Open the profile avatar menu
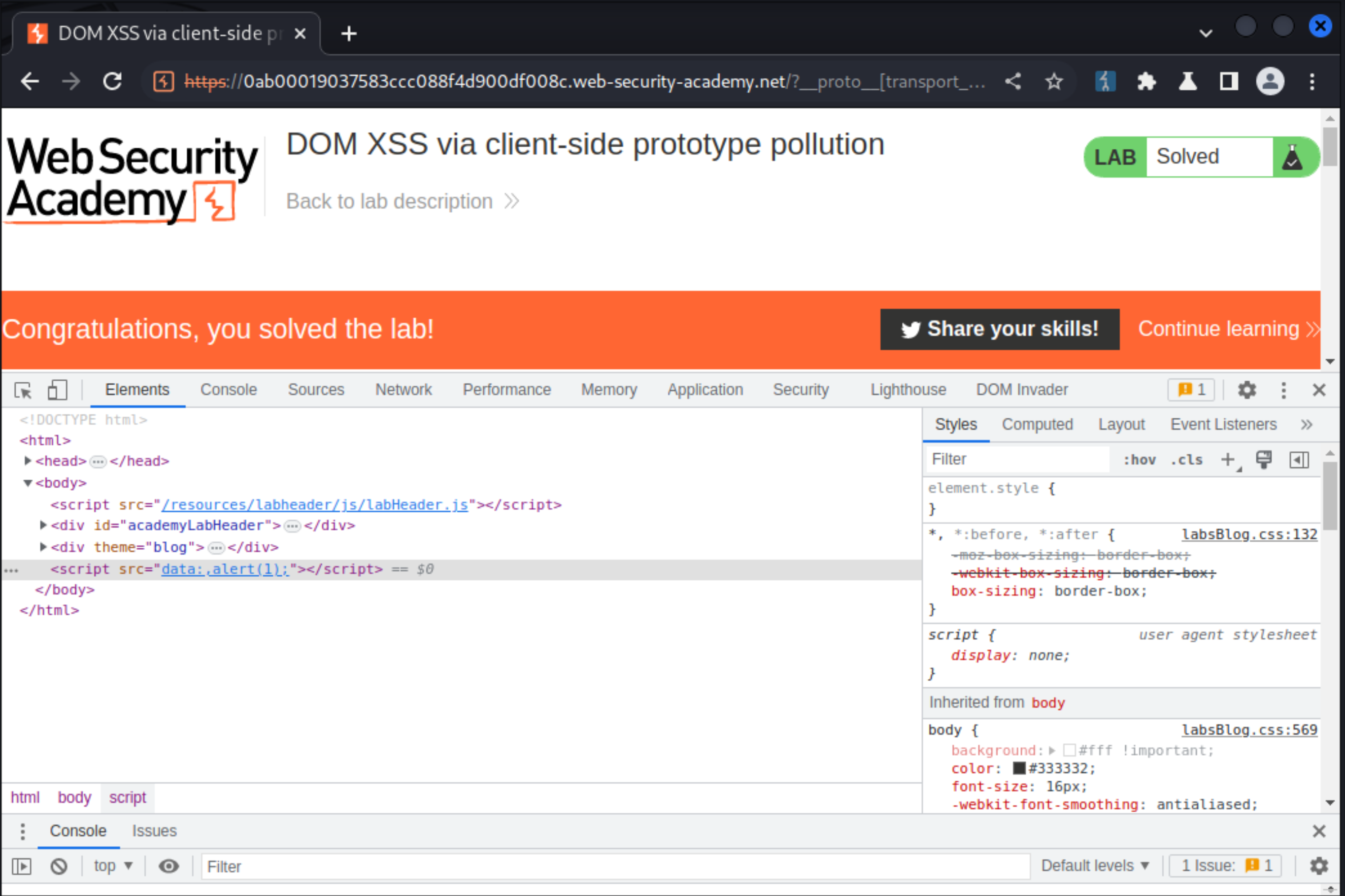 pyautogui.click(x=1270, y=82)
